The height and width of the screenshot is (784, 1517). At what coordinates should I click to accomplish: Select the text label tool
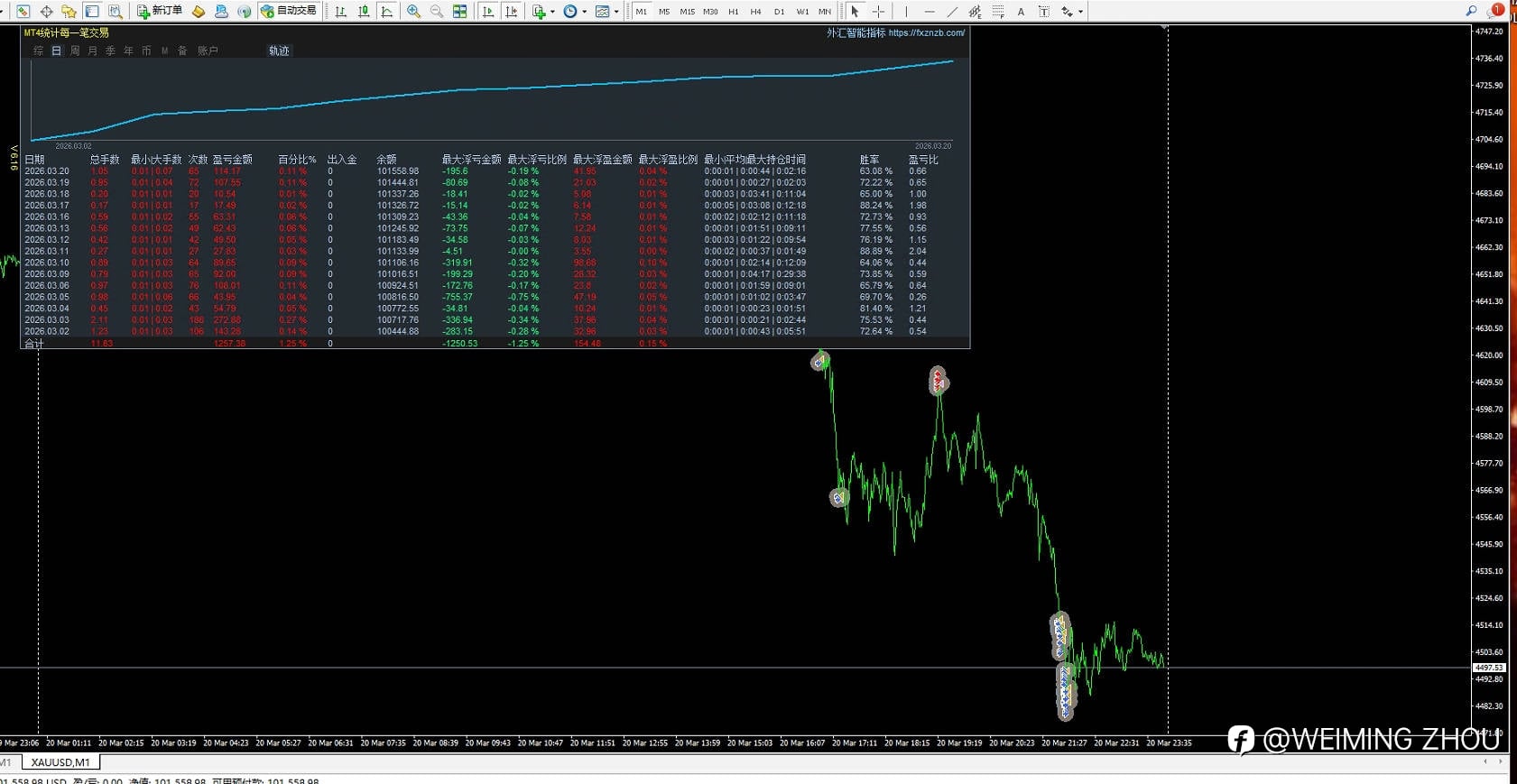click(x=1044, y=11)
